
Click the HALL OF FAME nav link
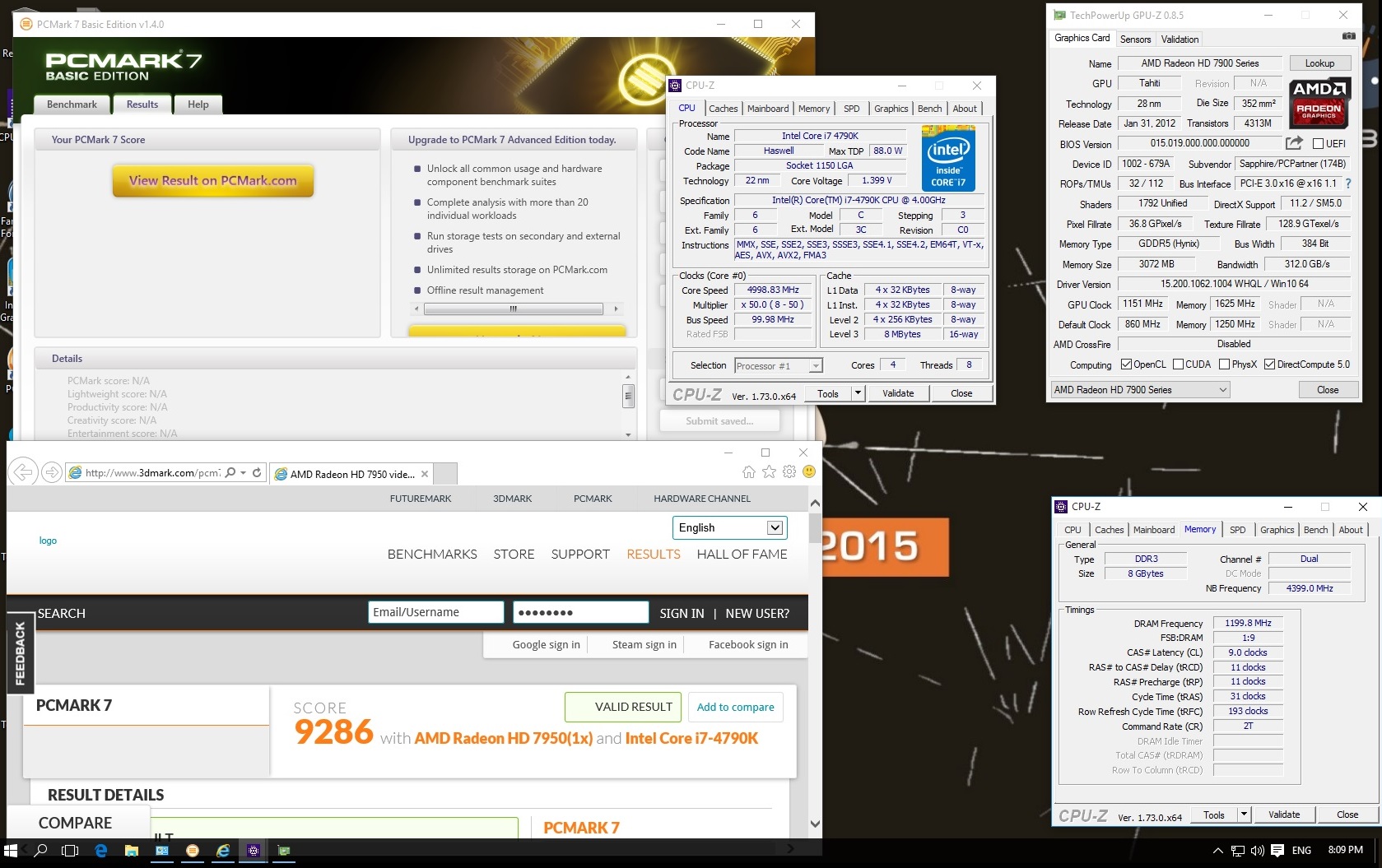(742, 554)
